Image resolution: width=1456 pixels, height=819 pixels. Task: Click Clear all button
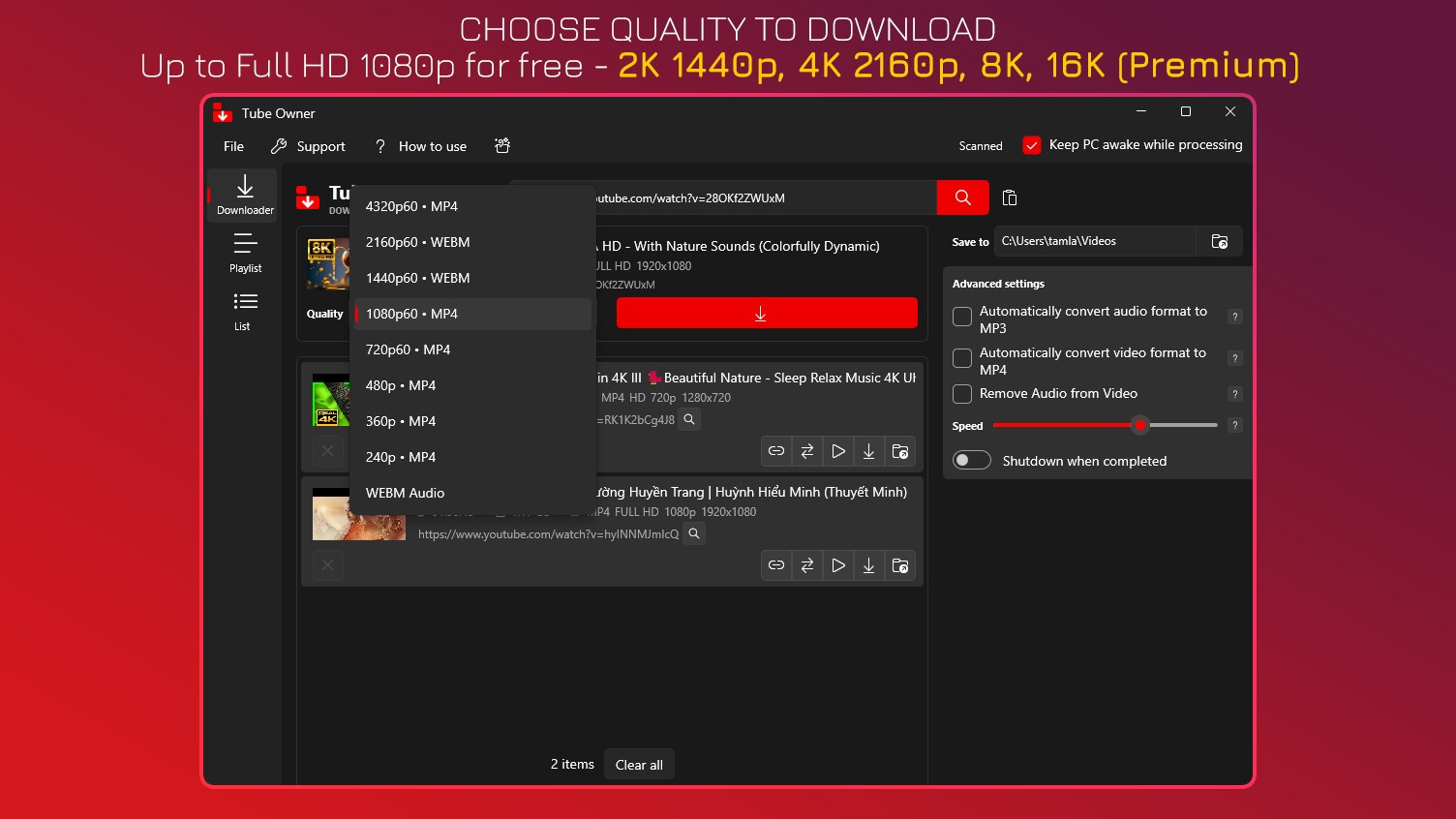point(639,765)
